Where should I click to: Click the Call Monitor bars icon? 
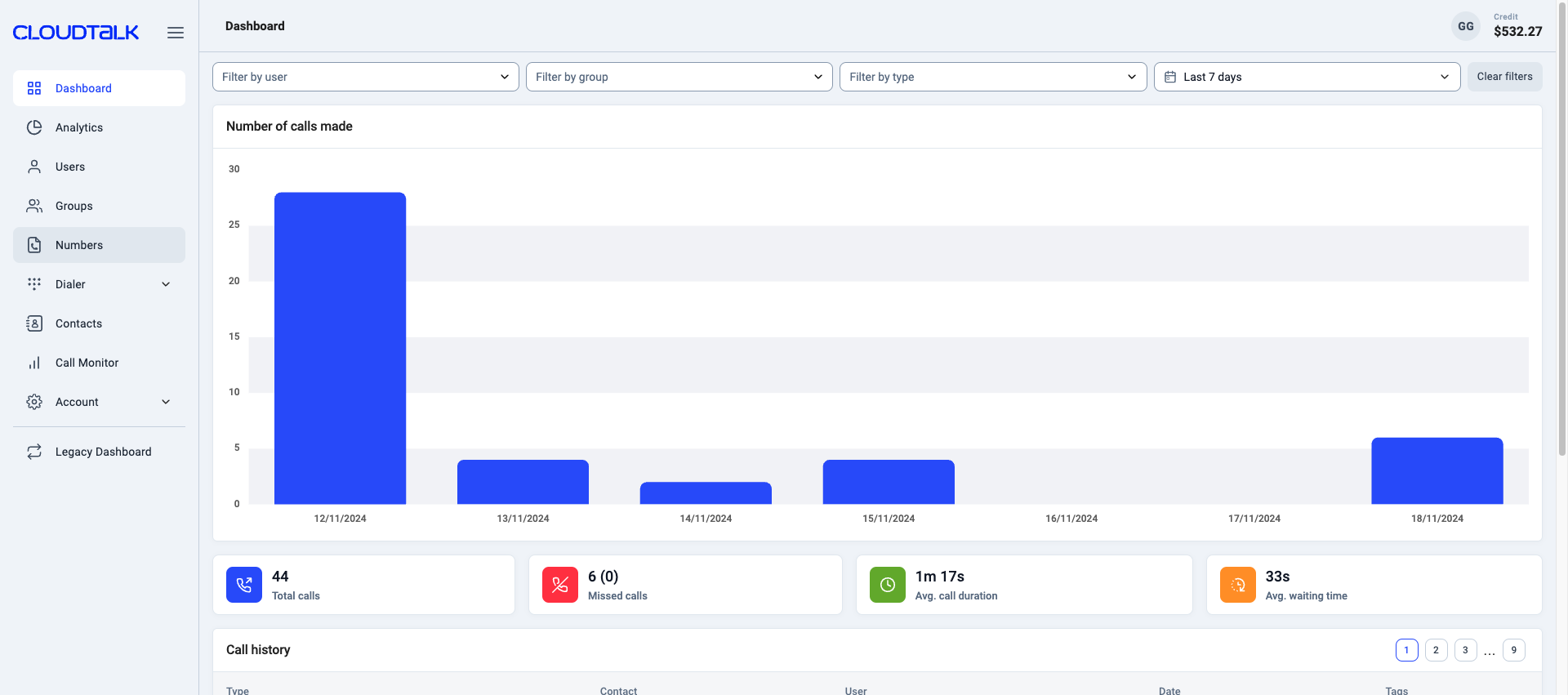[x=34, y=363]
